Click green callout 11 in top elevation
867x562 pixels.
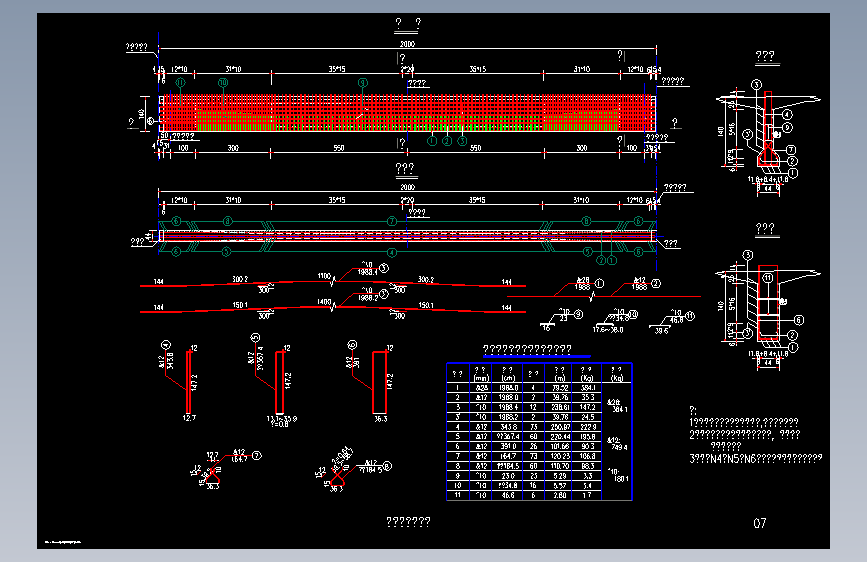pos(180,82)
